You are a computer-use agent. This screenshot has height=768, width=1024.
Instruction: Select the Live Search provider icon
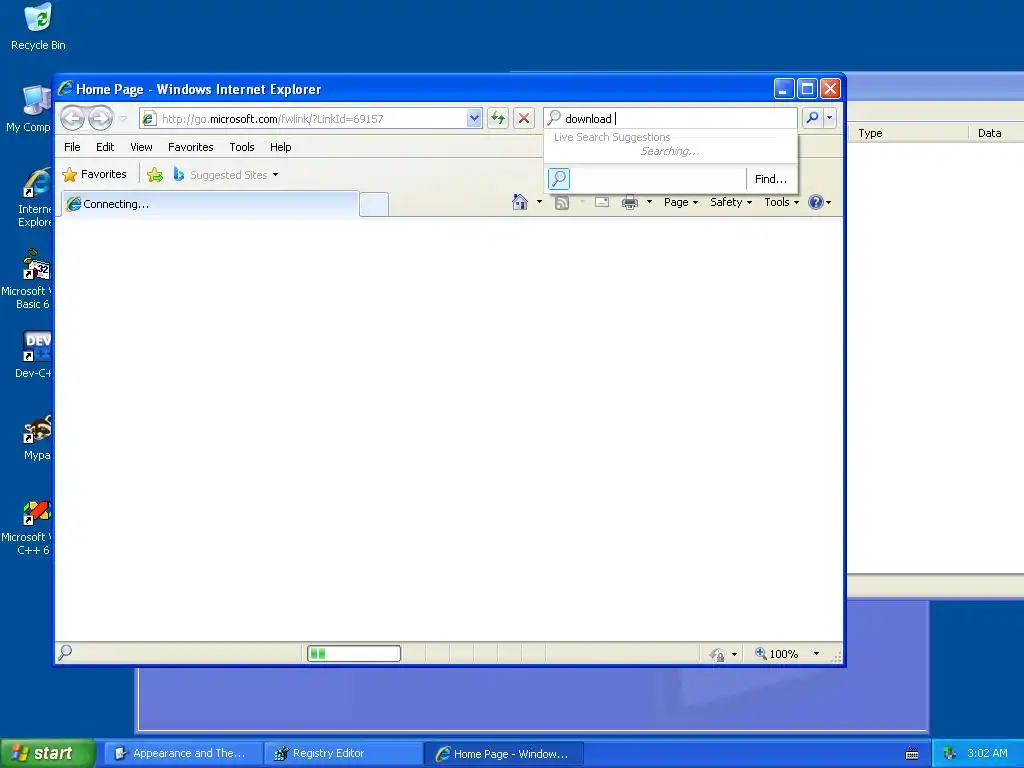(559, 178)
